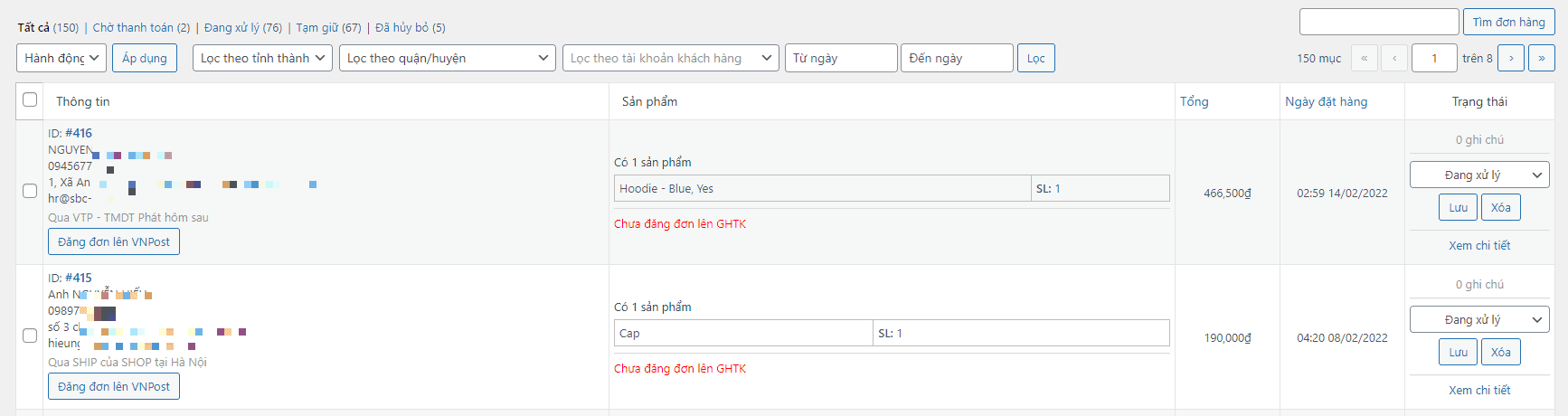
Task: Go to next page arrow
Action: point(1510,58)
